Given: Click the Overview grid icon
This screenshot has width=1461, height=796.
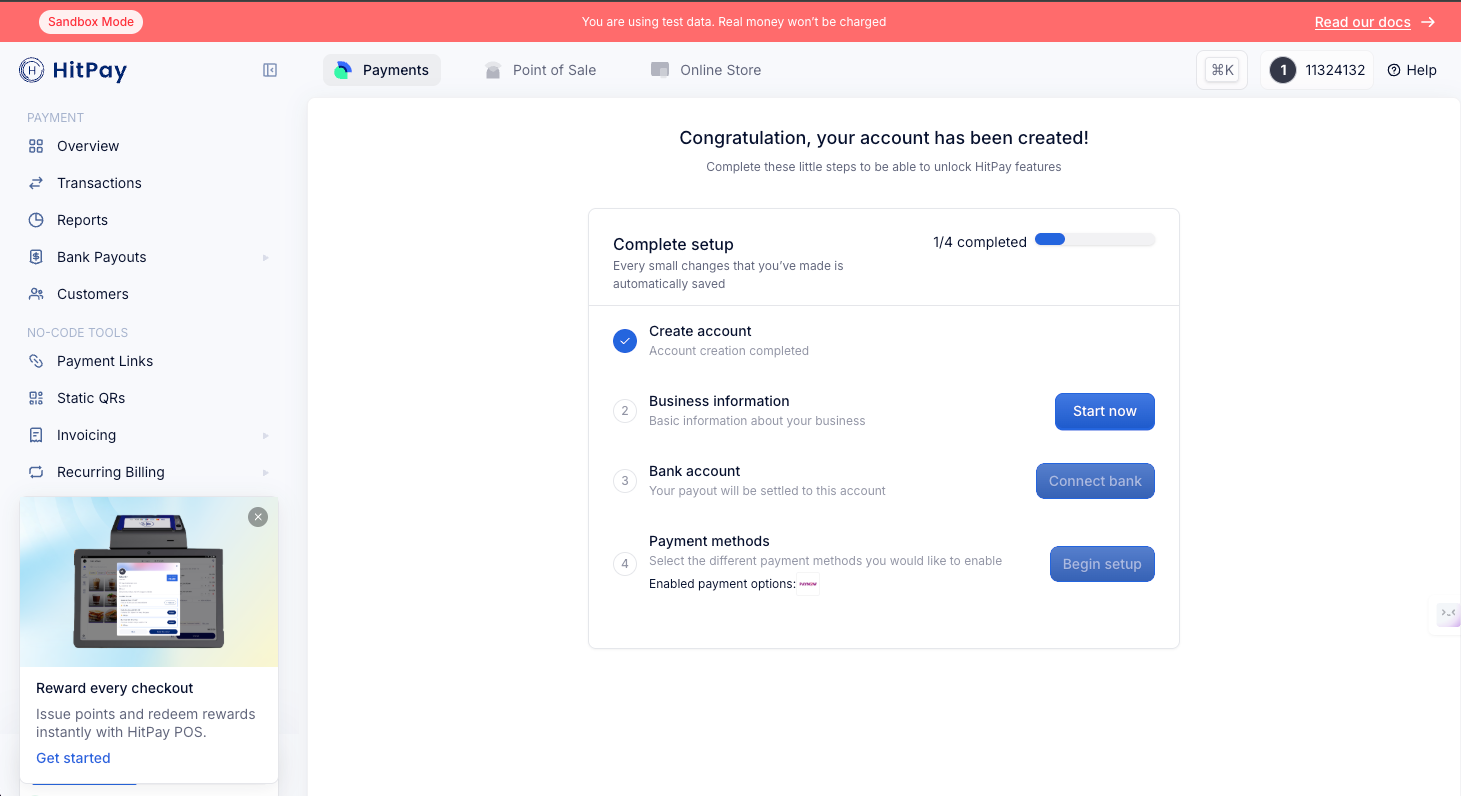Looking at the screenshot, I should (36, 146).
